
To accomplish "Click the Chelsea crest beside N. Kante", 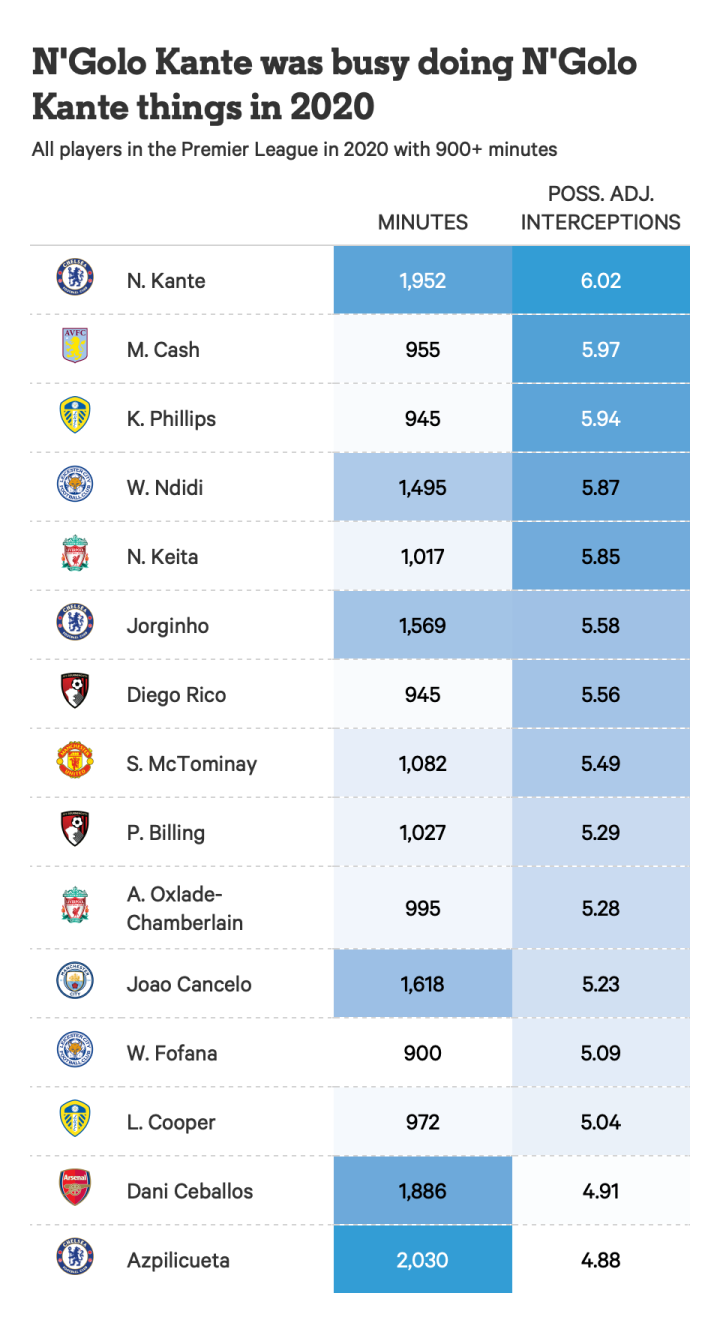I will point(75,280).
